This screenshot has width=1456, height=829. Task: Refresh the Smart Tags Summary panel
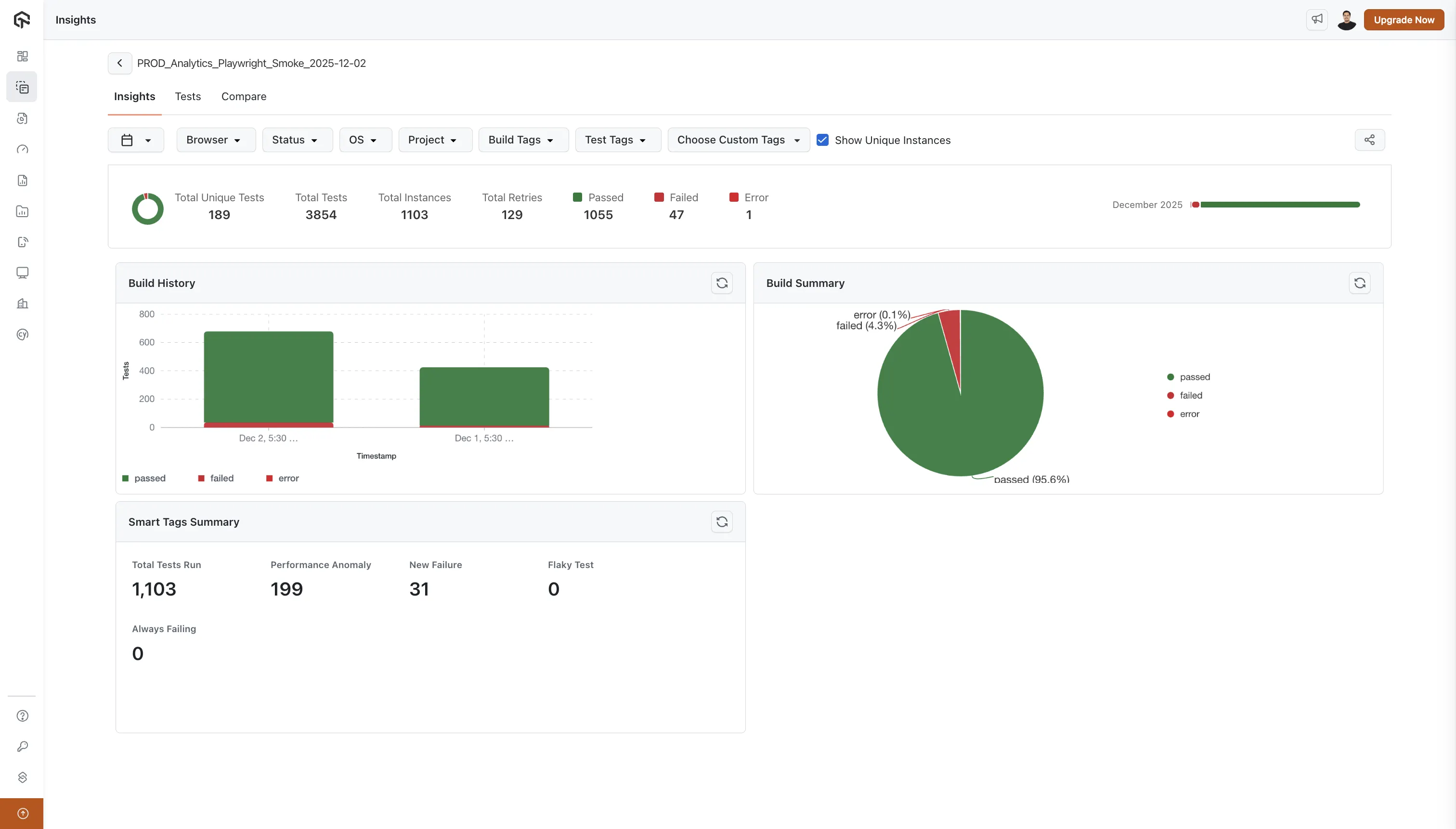[721, 521]
